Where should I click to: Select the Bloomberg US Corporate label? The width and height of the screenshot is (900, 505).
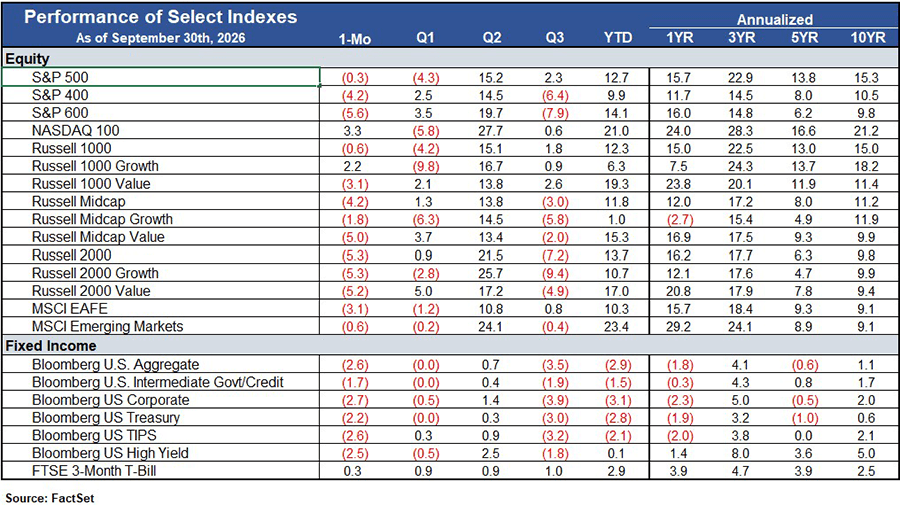111,401
